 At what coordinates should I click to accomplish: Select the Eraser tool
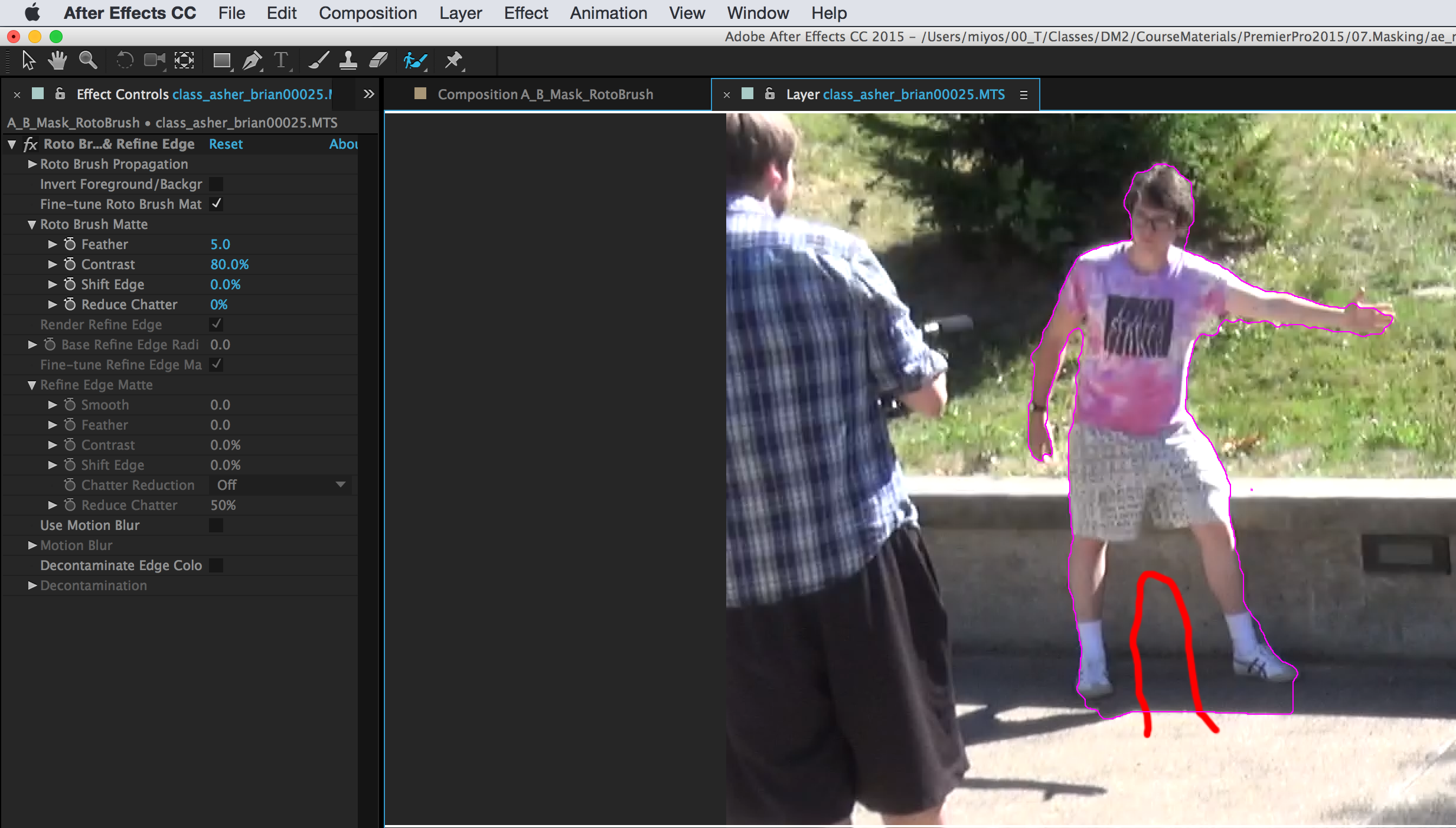378,60
